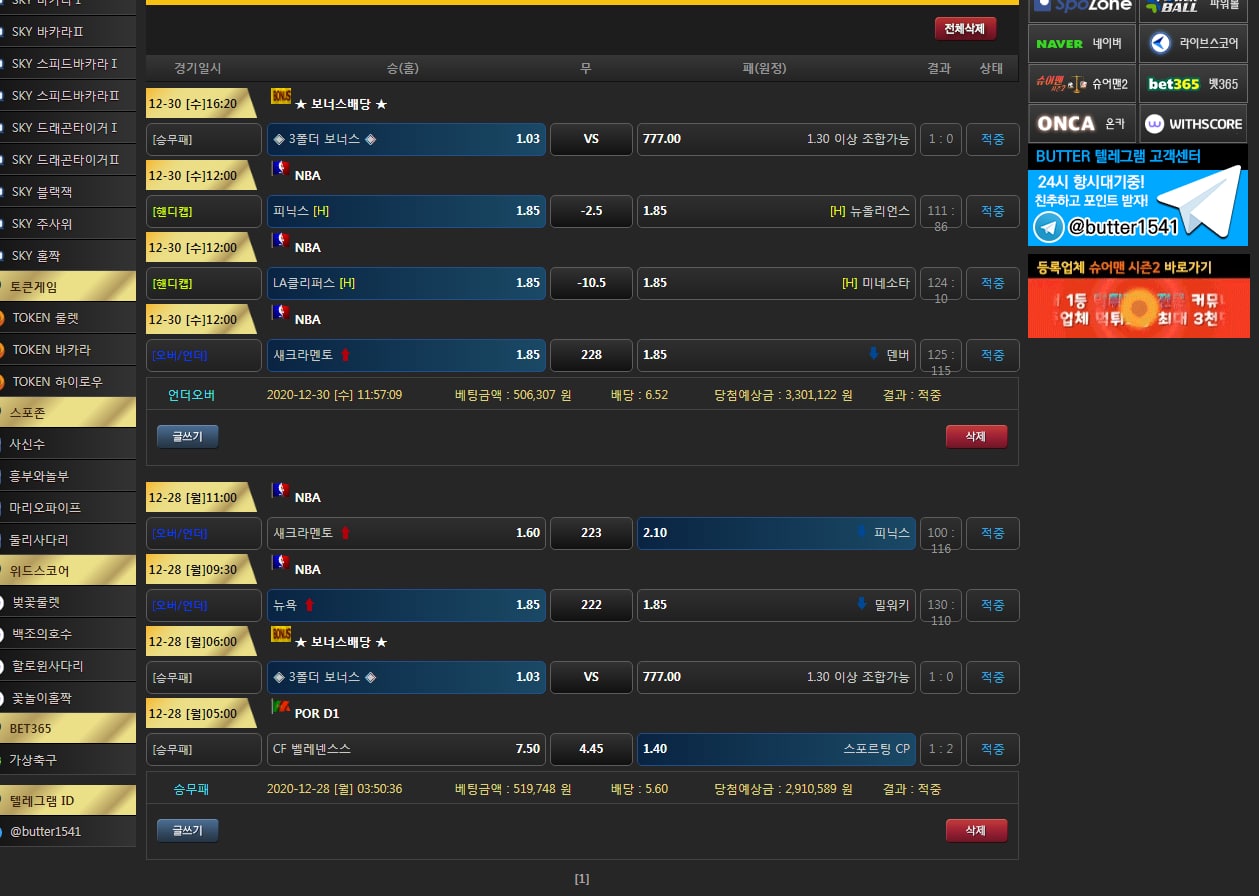Select the 피닉스 2.10 under odds cell
Viewport: 1259px width, 896px height.
coord(775,533)
